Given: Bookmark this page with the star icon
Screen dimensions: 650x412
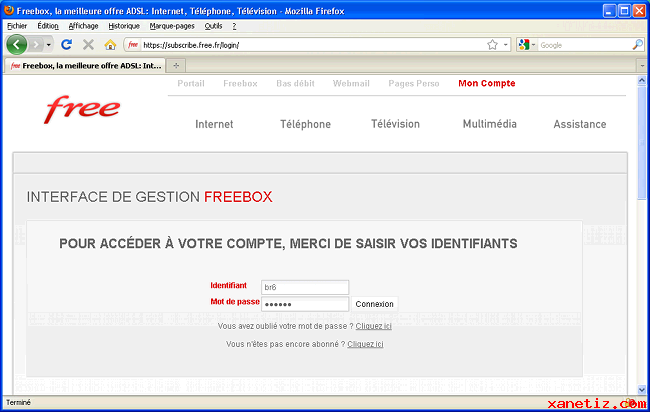Looking at the screenshot, I should click(492, 45).
